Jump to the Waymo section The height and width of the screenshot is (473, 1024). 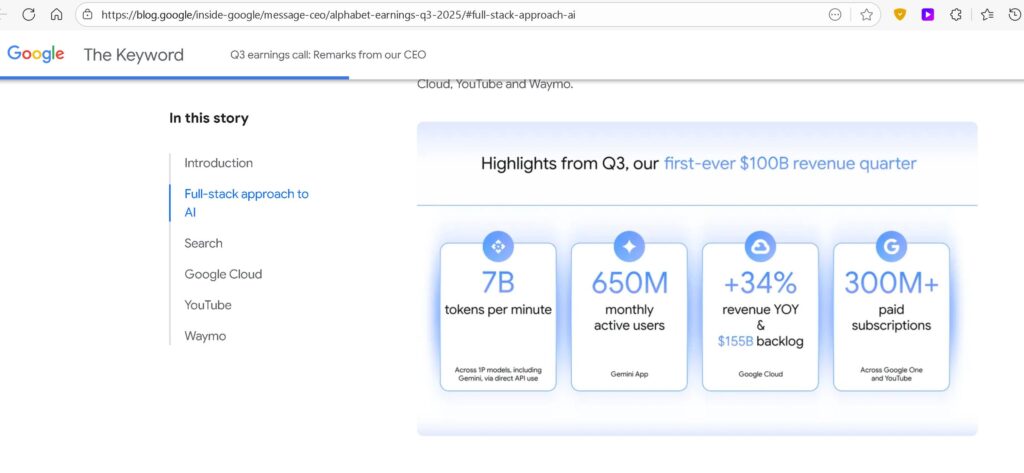[205, 336]
